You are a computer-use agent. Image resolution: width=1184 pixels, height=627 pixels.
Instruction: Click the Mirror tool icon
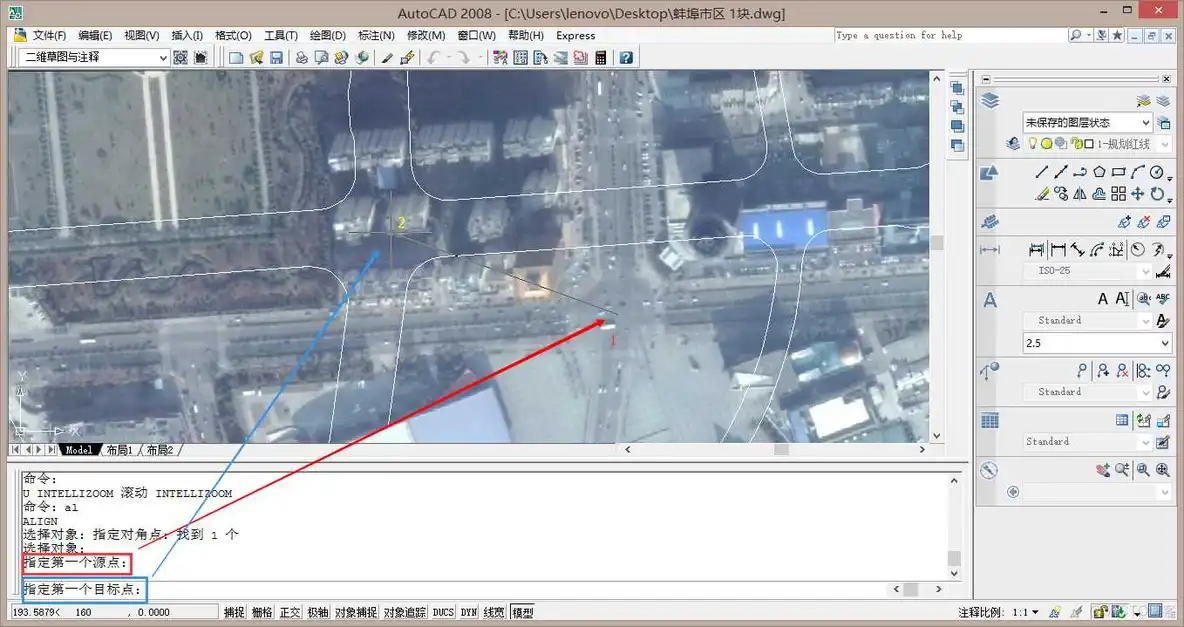1081,194
